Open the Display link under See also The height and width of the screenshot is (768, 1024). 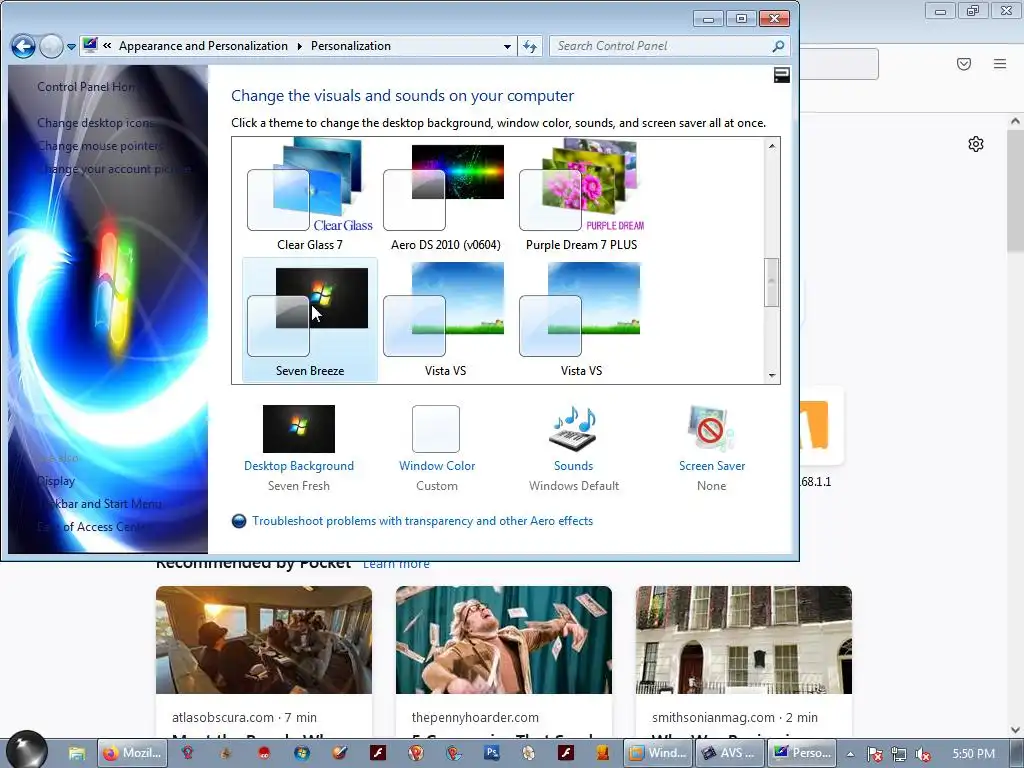(x=56, y=481)
